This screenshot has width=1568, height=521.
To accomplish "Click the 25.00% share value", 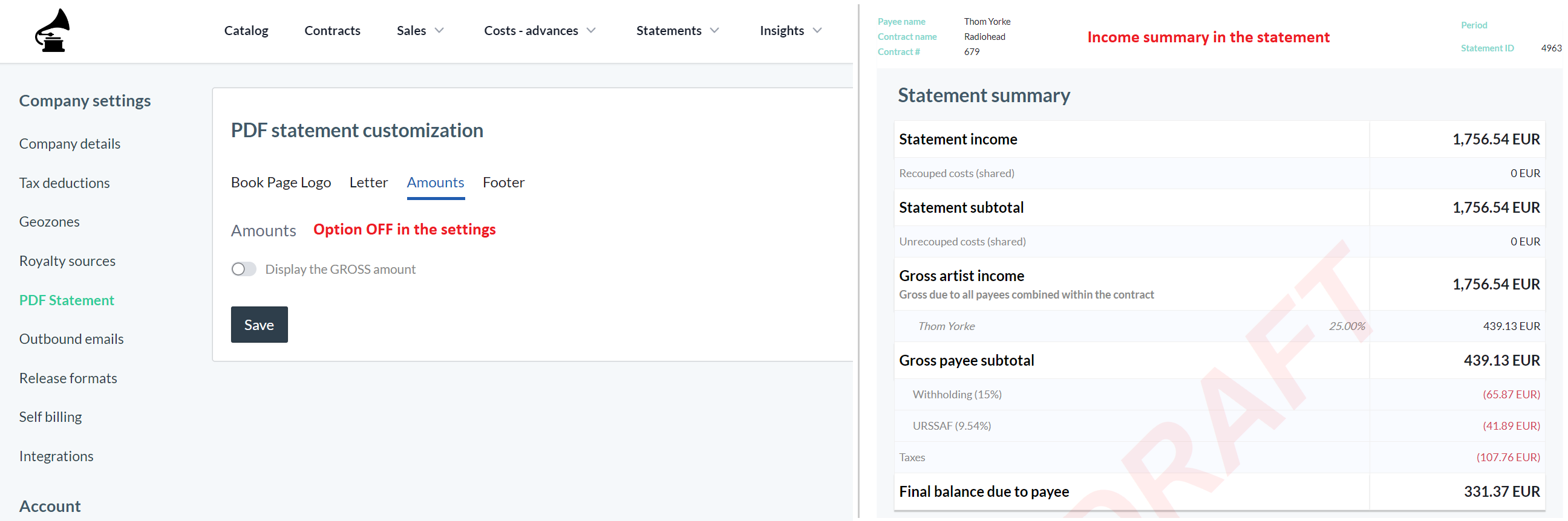I will (1347, 326).
